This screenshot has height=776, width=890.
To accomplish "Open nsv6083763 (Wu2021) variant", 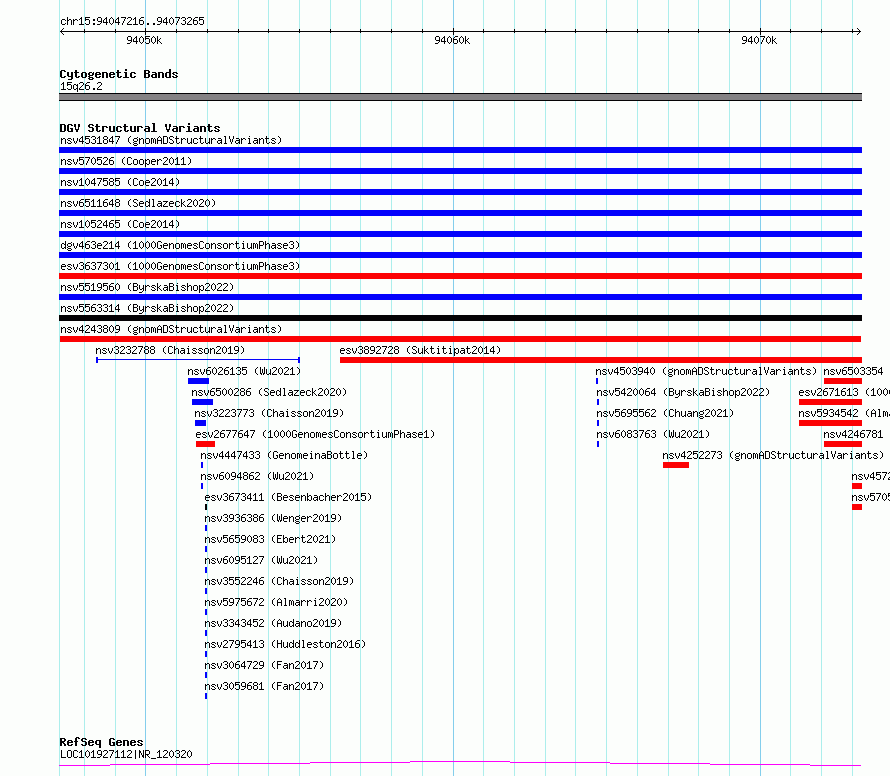I will [x=653, y=434].
